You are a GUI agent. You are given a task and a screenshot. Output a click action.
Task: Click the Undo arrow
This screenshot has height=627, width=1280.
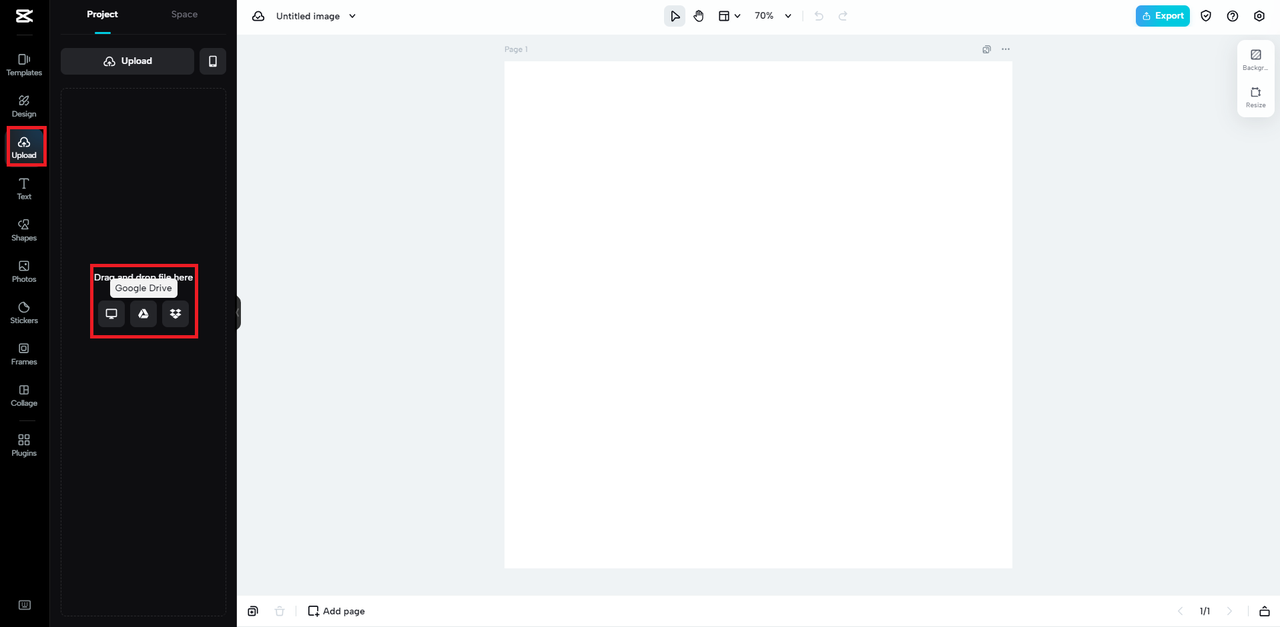point(819,16)
